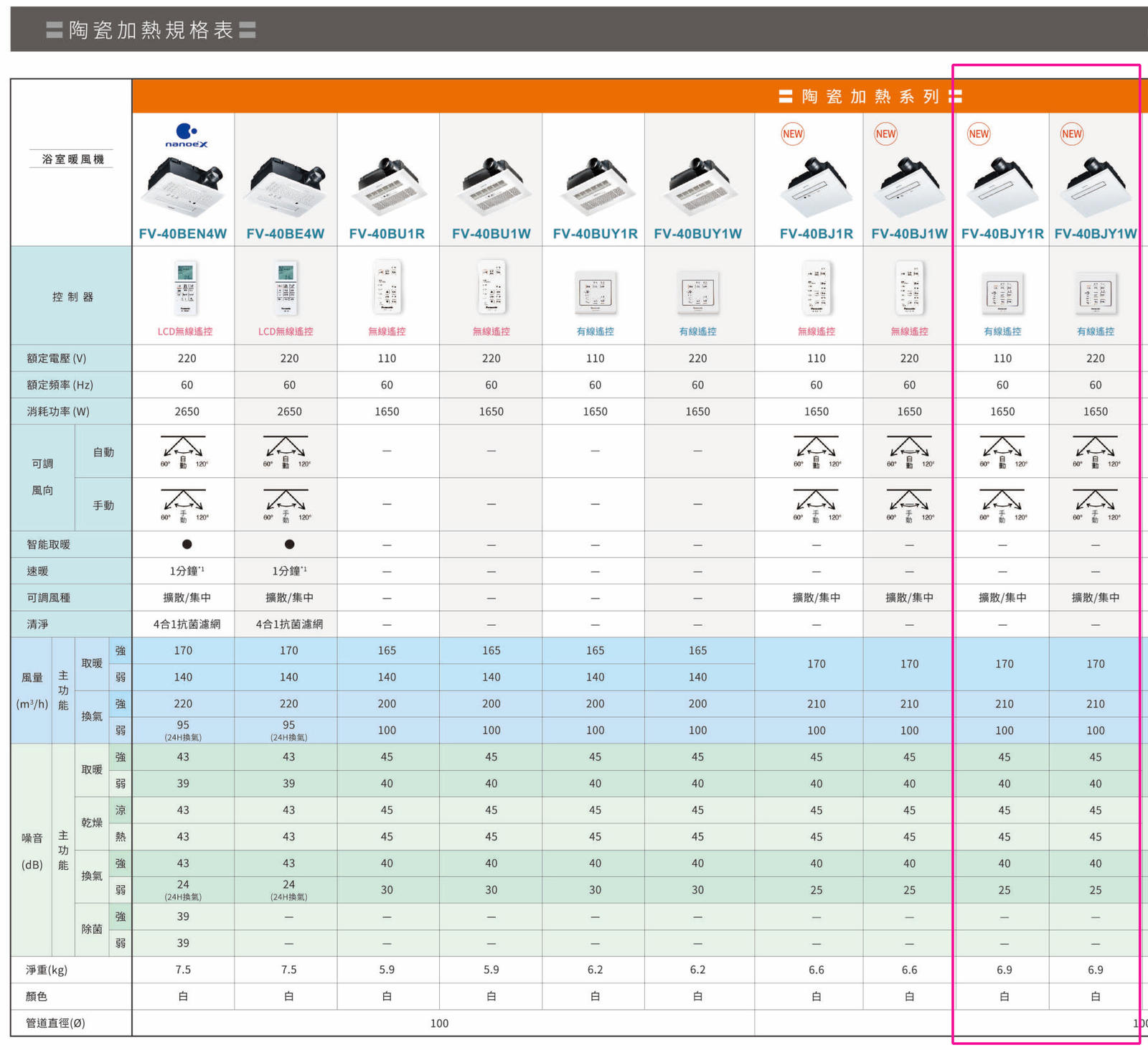Click FV-40BJ1W automatic airflow direction diagram
The height and width of the screenshot is (1050, 1148).
pos(910,451)
